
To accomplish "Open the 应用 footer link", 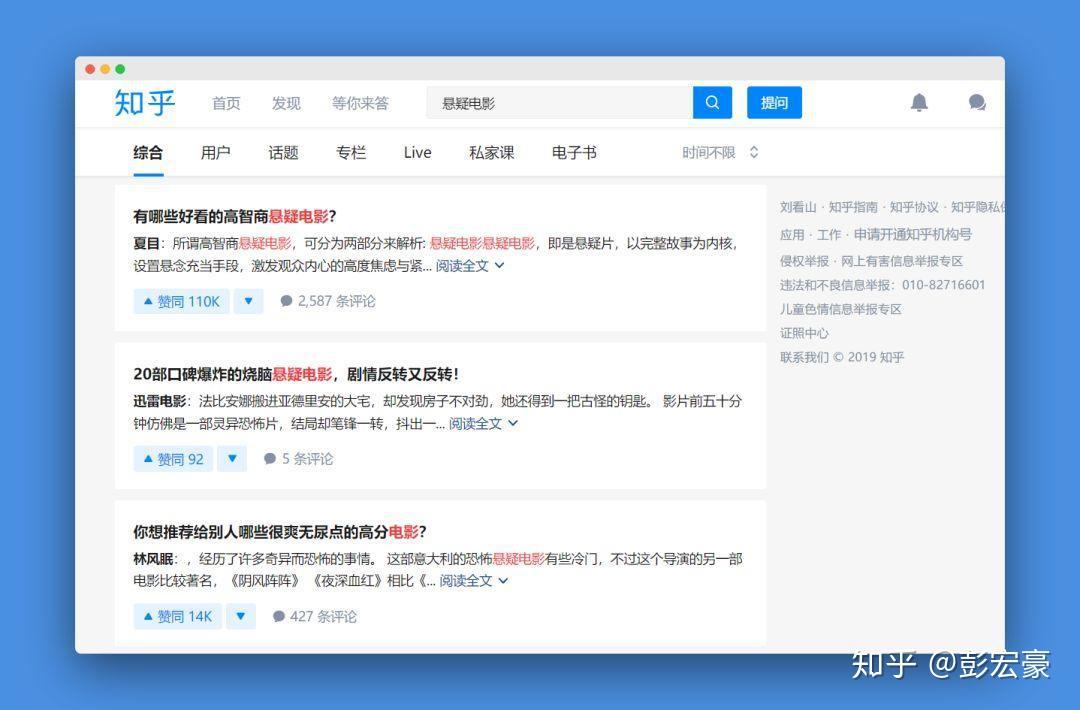I will click(x=792, y=235).
